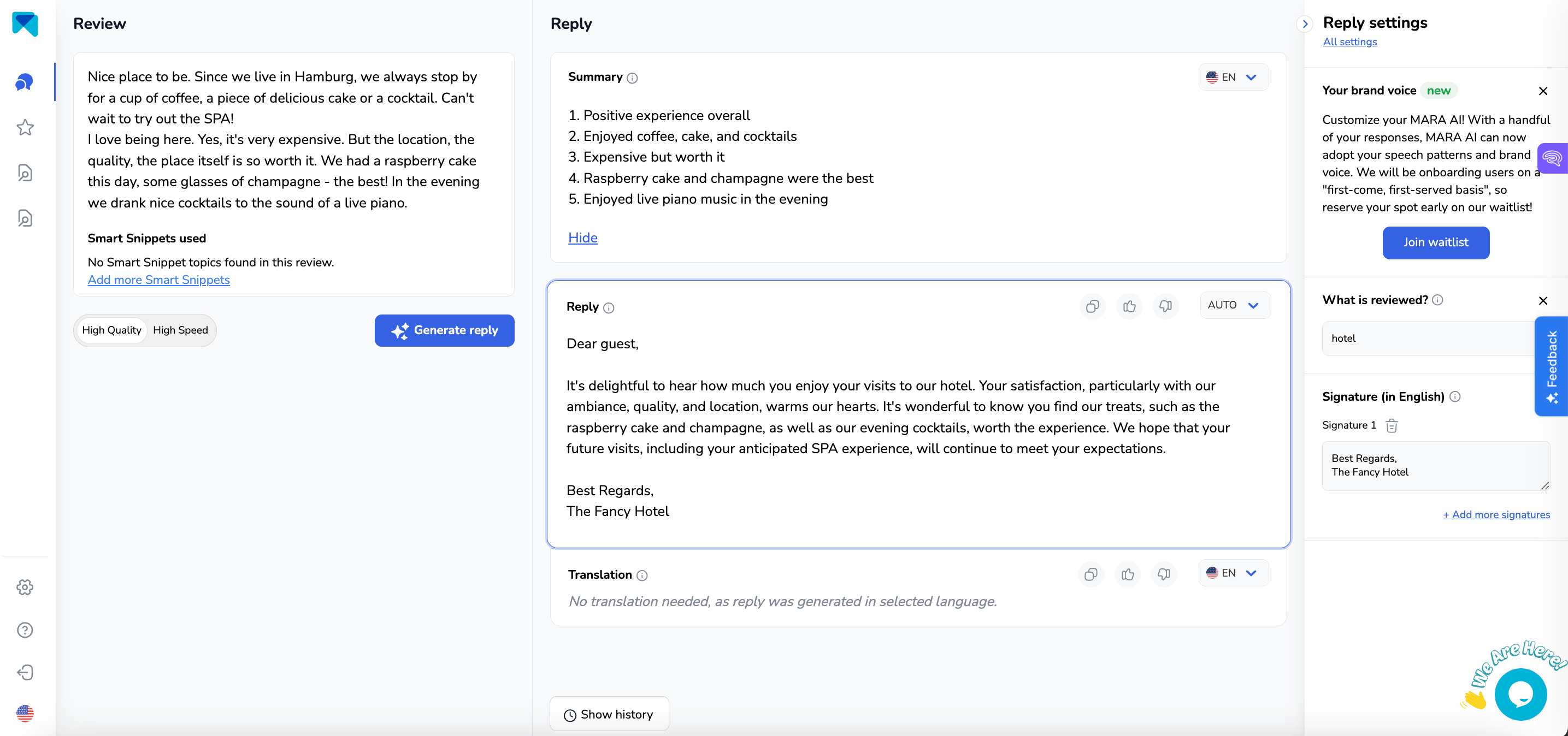Image resolution: width=1568 pixels, height=736 pixels.
Task: Show info about Translation
Action: pyautogui.click(x=642, y=575)
